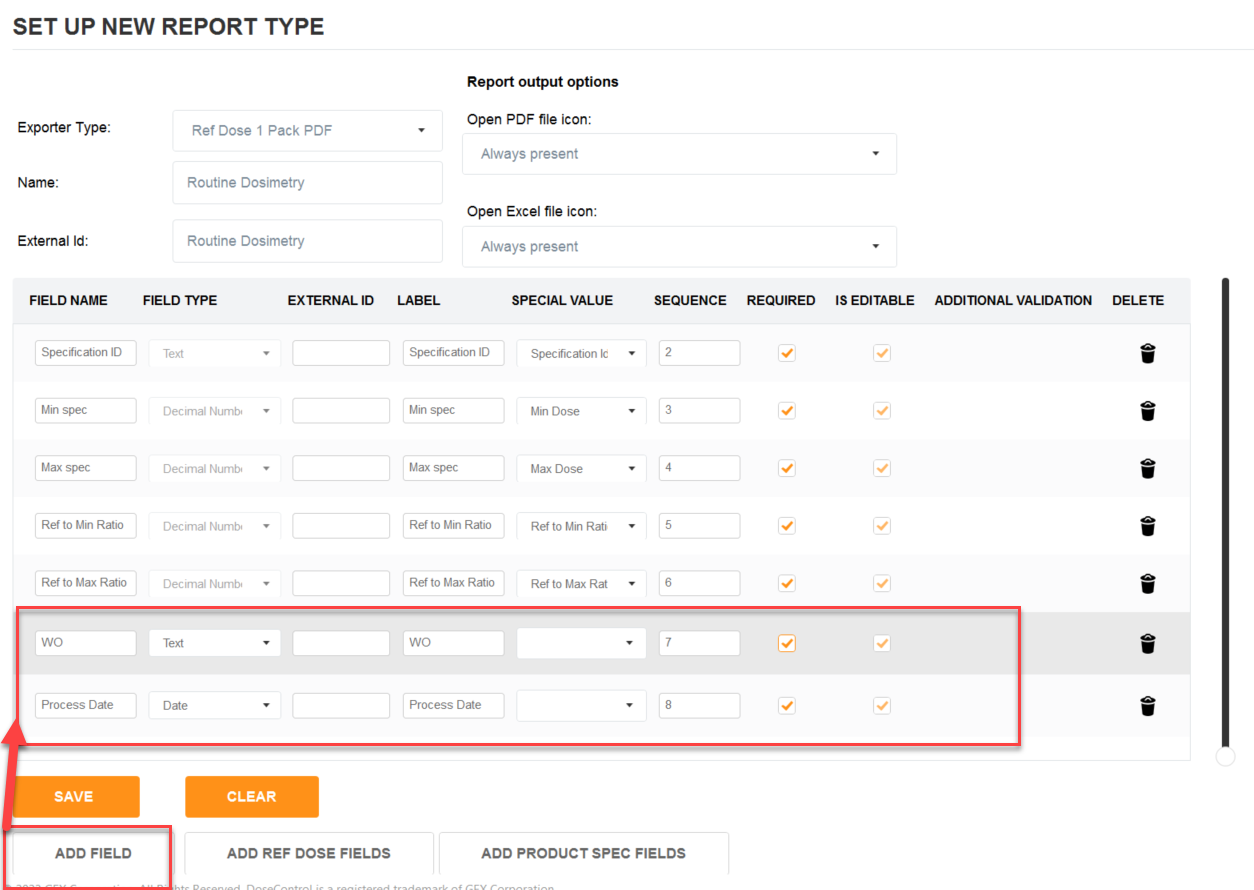Click ADD REF DOSE FIELDS button
This screenshot has width=1254, height=890.
tap(309, 853)
